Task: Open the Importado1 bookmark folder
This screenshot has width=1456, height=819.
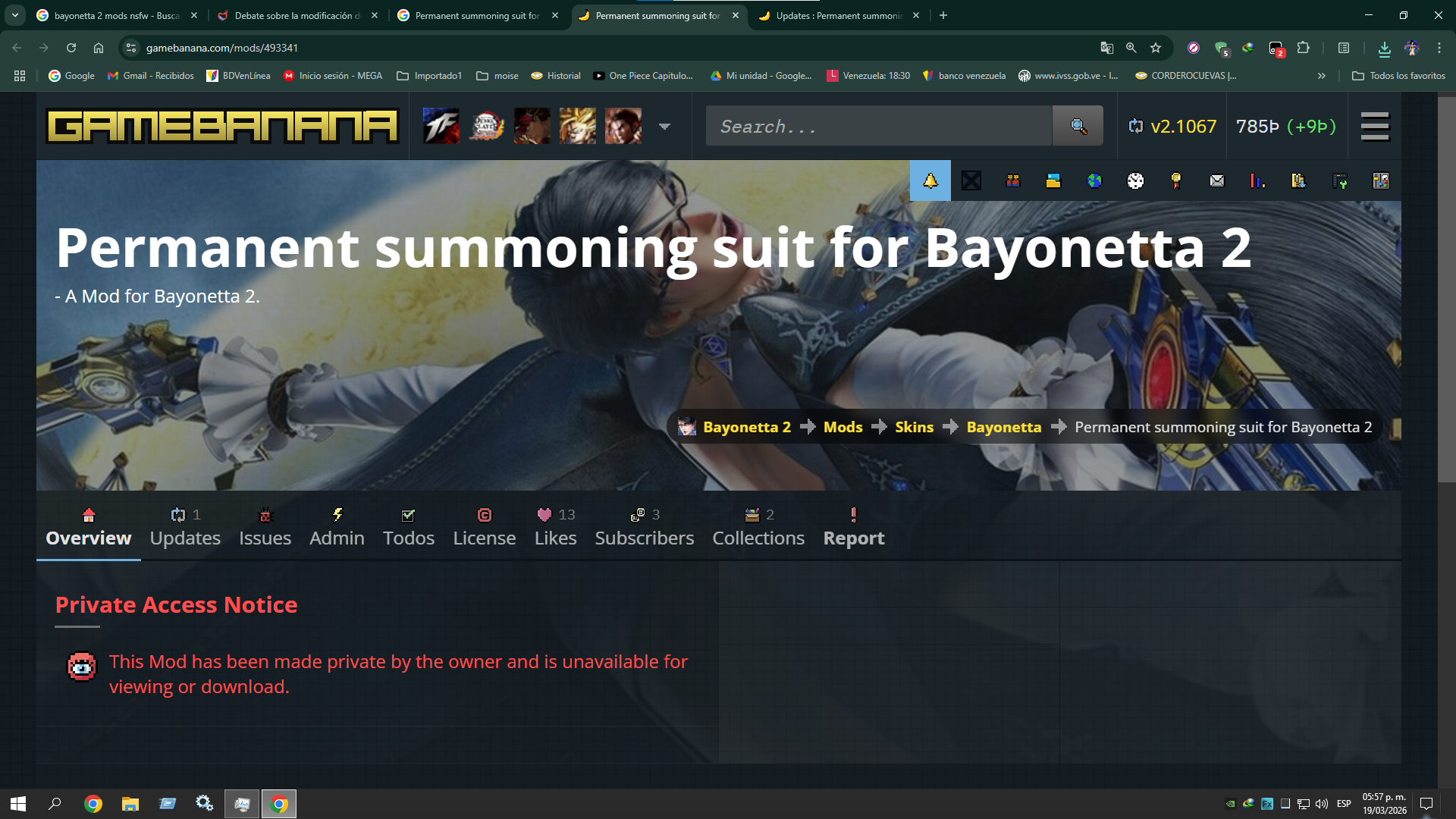Action: pyautogui.click(x=429, y=76)
